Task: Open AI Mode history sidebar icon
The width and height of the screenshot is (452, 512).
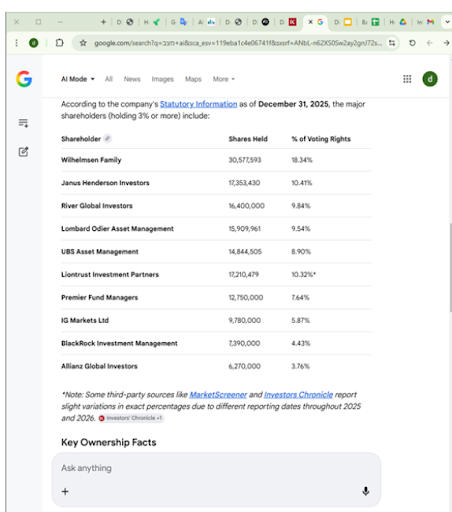Action: tap(23, 123)
